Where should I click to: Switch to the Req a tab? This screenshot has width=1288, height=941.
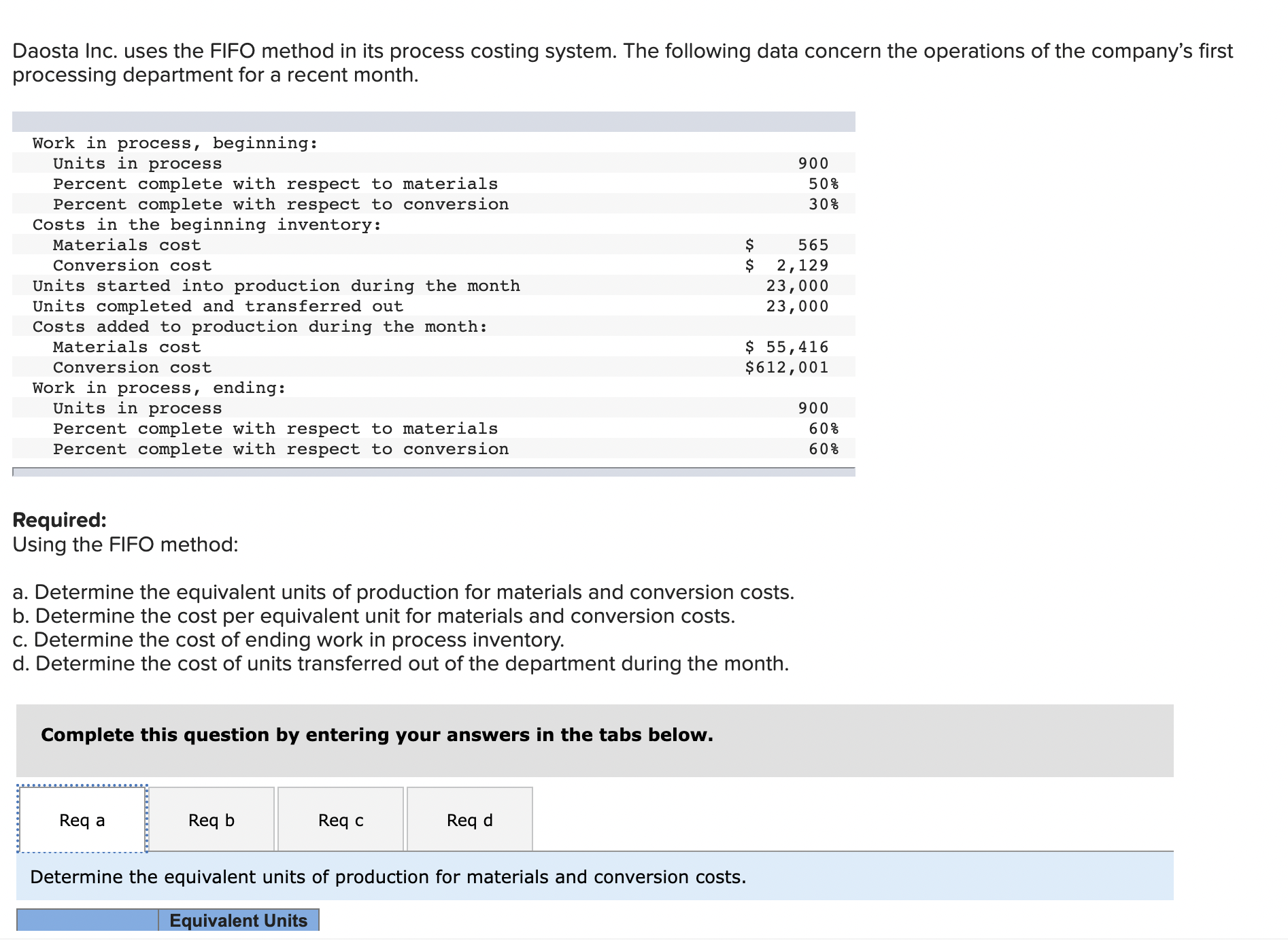[x=82, y=820]
